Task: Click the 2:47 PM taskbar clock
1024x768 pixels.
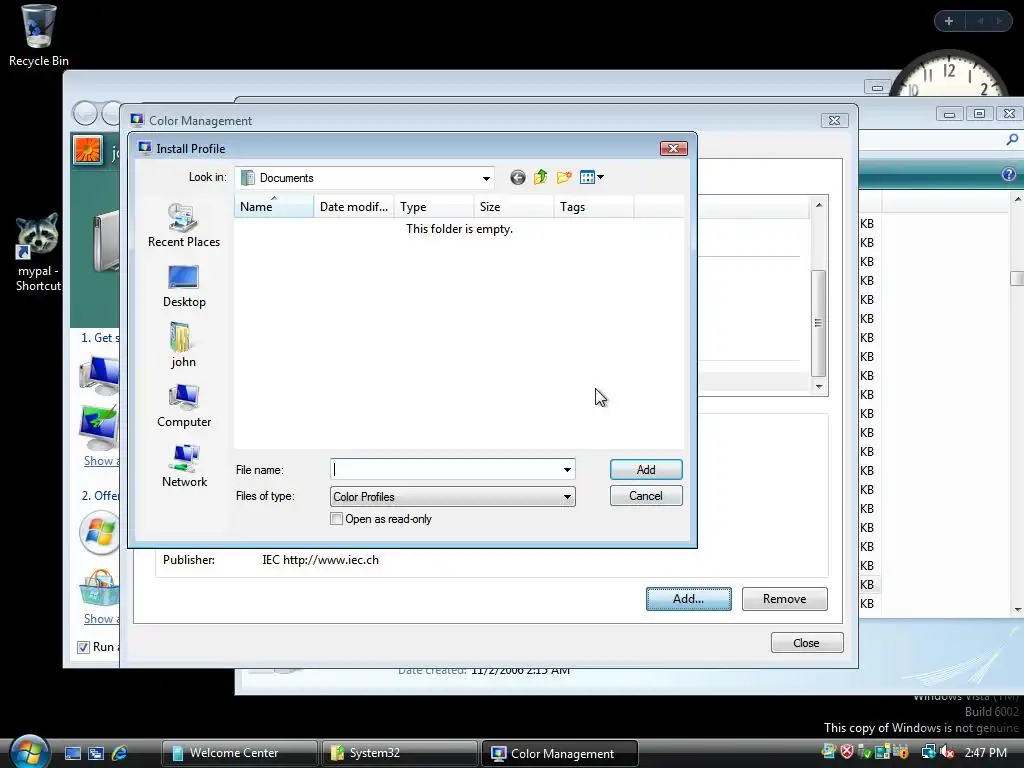Action: 985,753
